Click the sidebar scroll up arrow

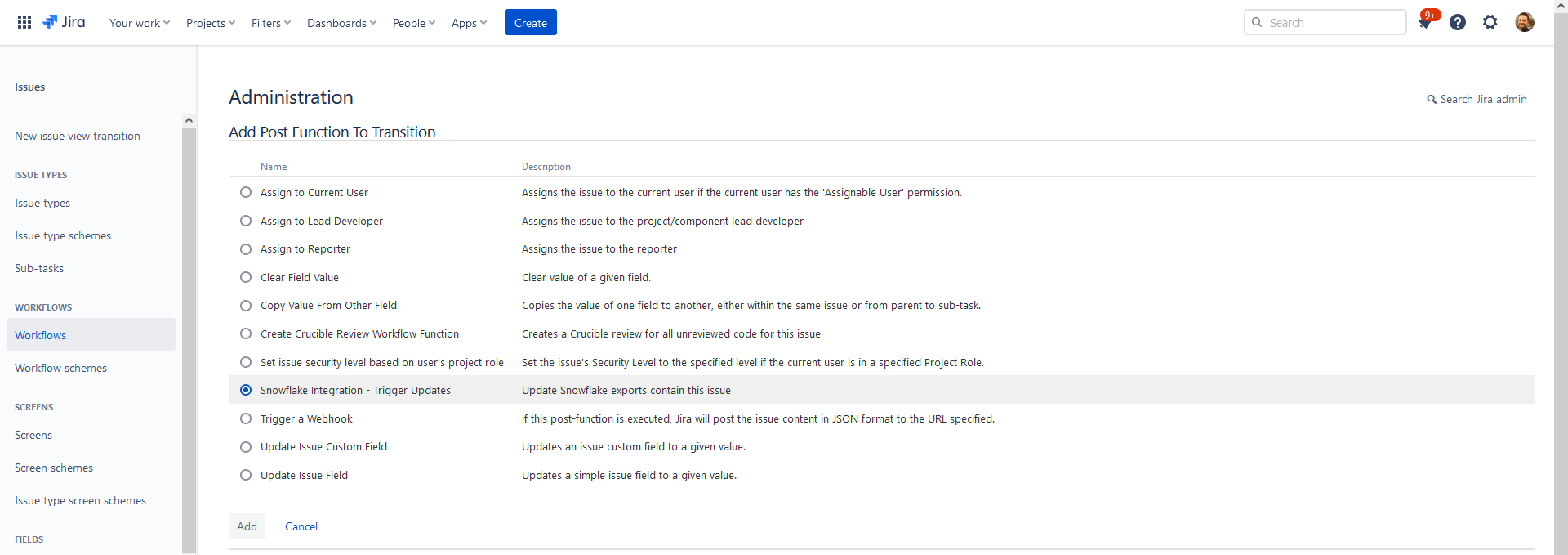189,120
